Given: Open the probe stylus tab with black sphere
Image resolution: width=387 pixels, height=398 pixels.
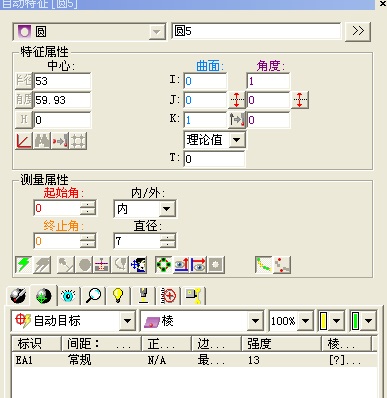Looking at the screenshot, I should (18, 296).
